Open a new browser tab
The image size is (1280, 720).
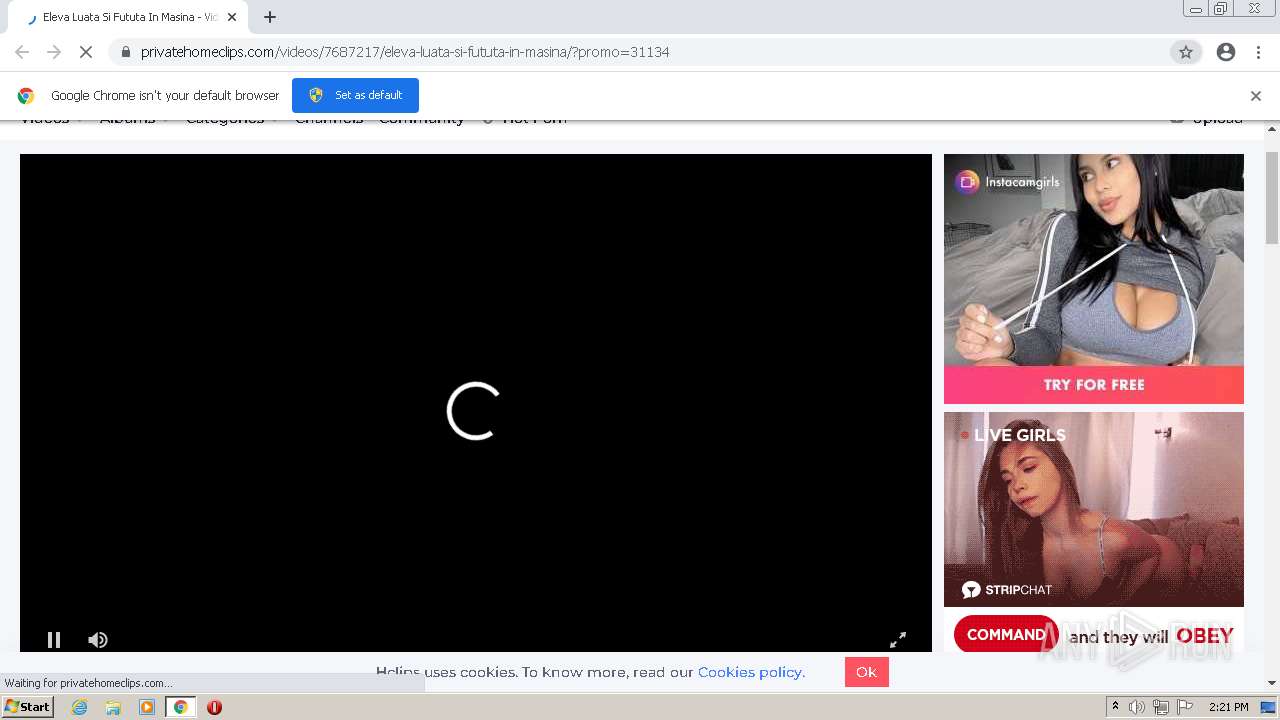coord(270,17)
